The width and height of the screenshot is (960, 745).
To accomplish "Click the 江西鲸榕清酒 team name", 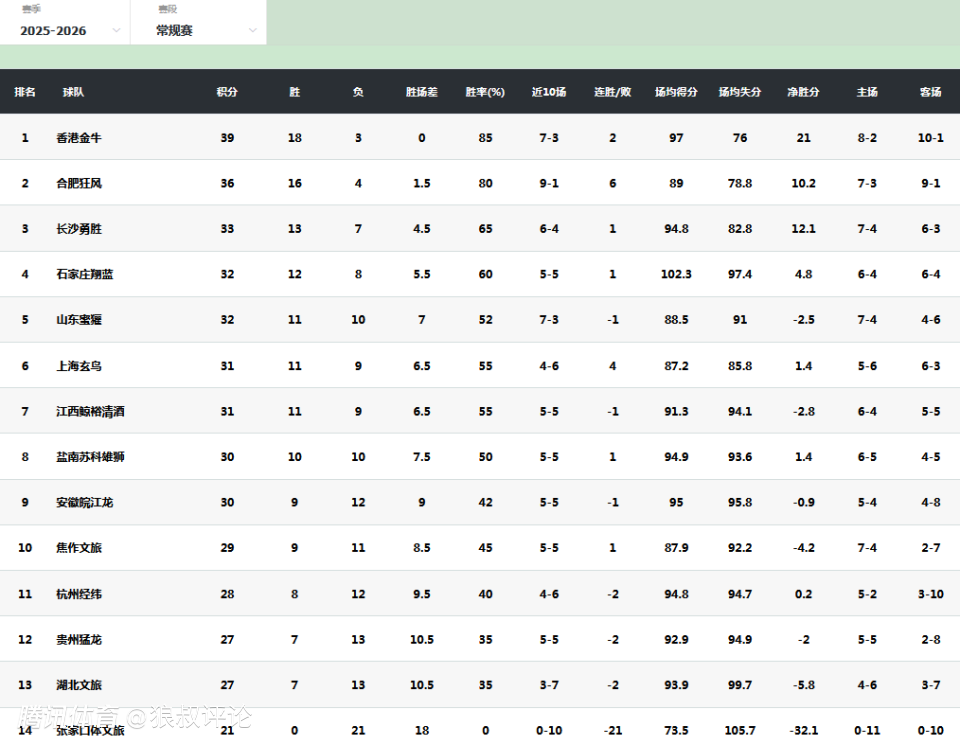I will click(x=90, y=412).
